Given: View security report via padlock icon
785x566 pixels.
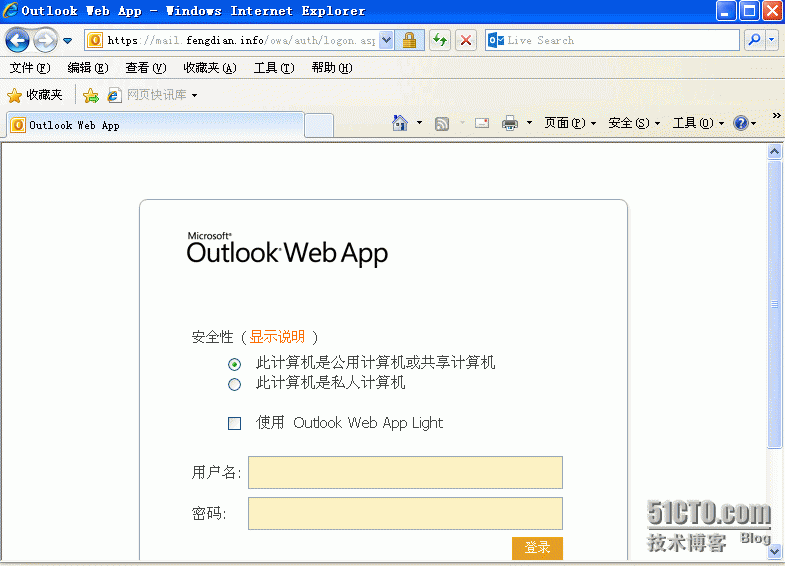Looking at the screenshot, I should [410, 41].
